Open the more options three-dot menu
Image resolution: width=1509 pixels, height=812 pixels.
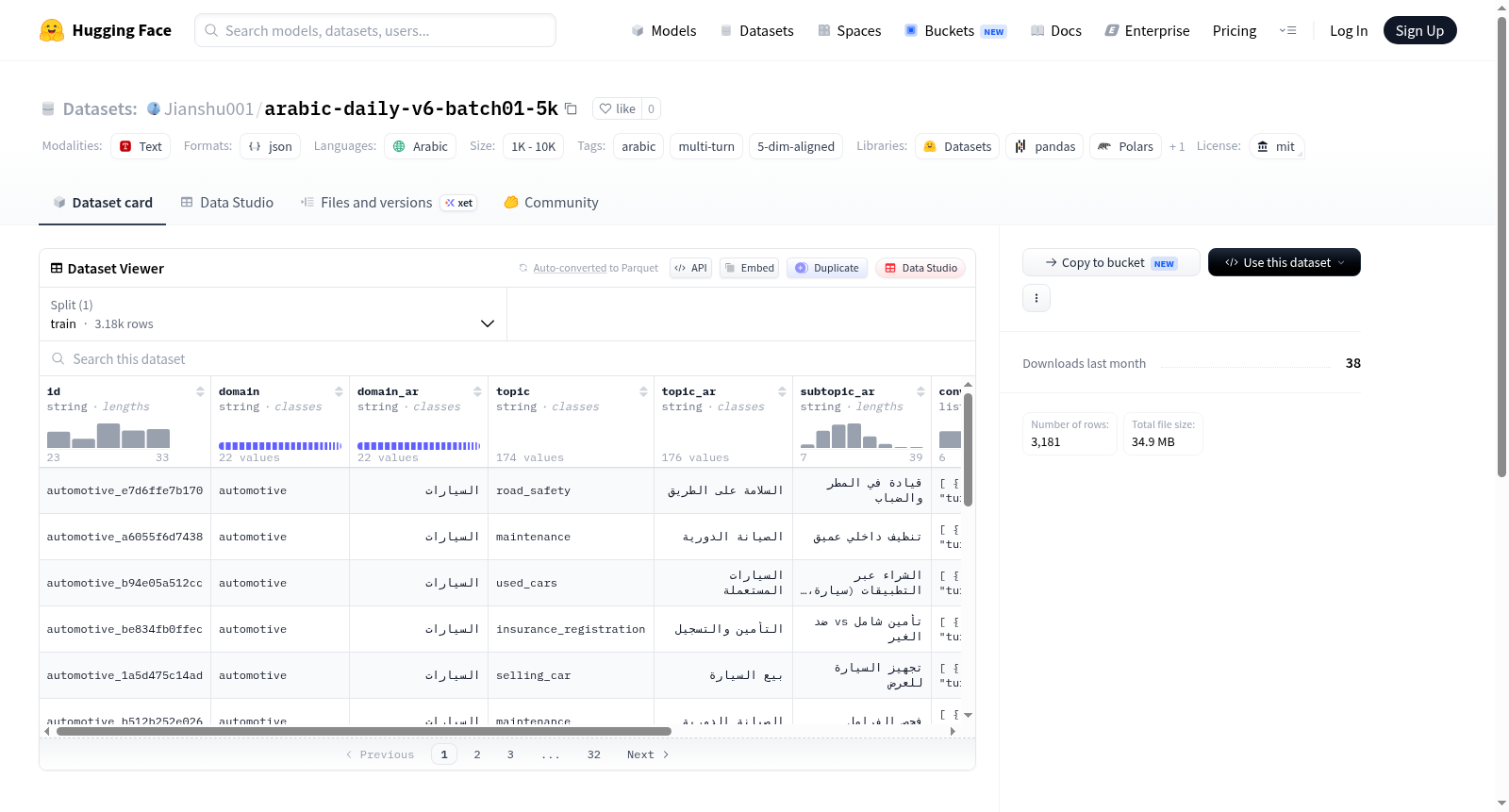tap(1036, 298)
